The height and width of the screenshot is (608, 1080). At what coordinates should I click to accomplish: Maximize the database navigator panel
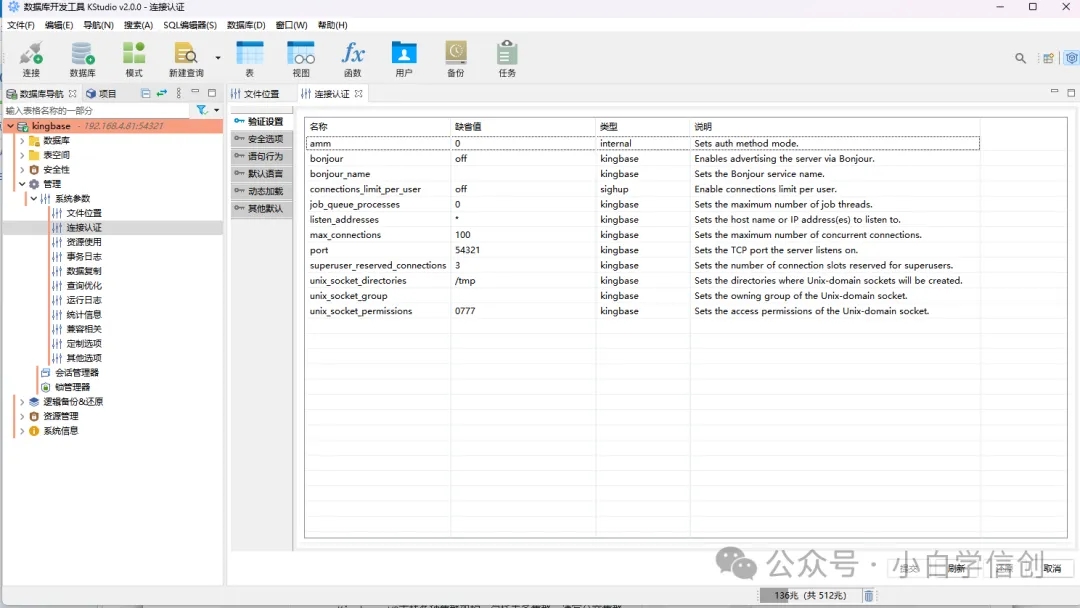pyautogui.click(x=211, y=92)
